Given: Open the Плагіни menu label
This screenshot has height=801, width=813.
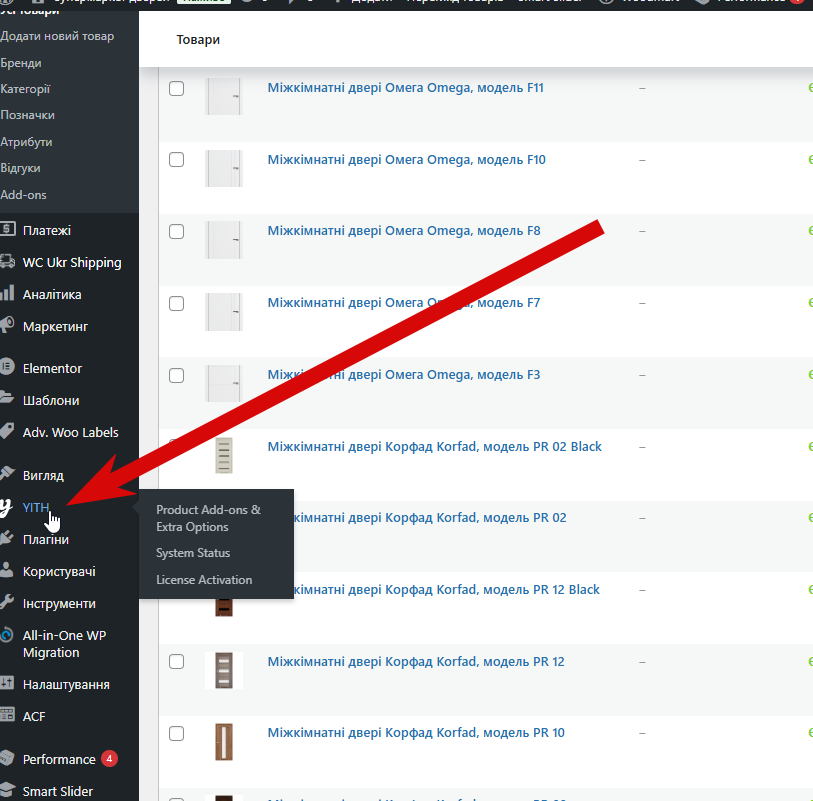Looking at the screenshot, I should point(46,540).
